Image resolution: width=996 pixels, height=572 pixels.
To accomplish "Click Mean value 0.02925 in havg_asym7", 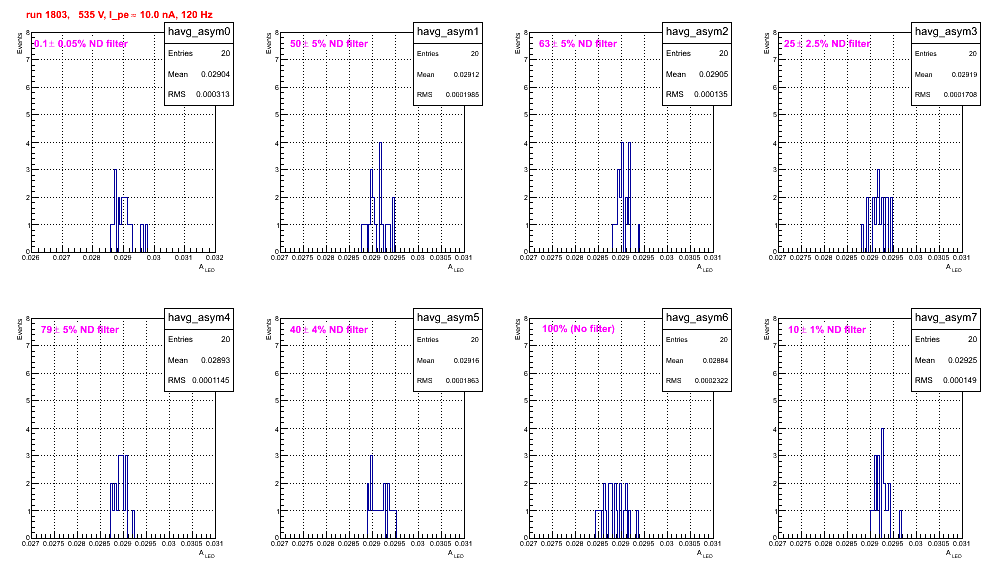I will pos(962,360).
